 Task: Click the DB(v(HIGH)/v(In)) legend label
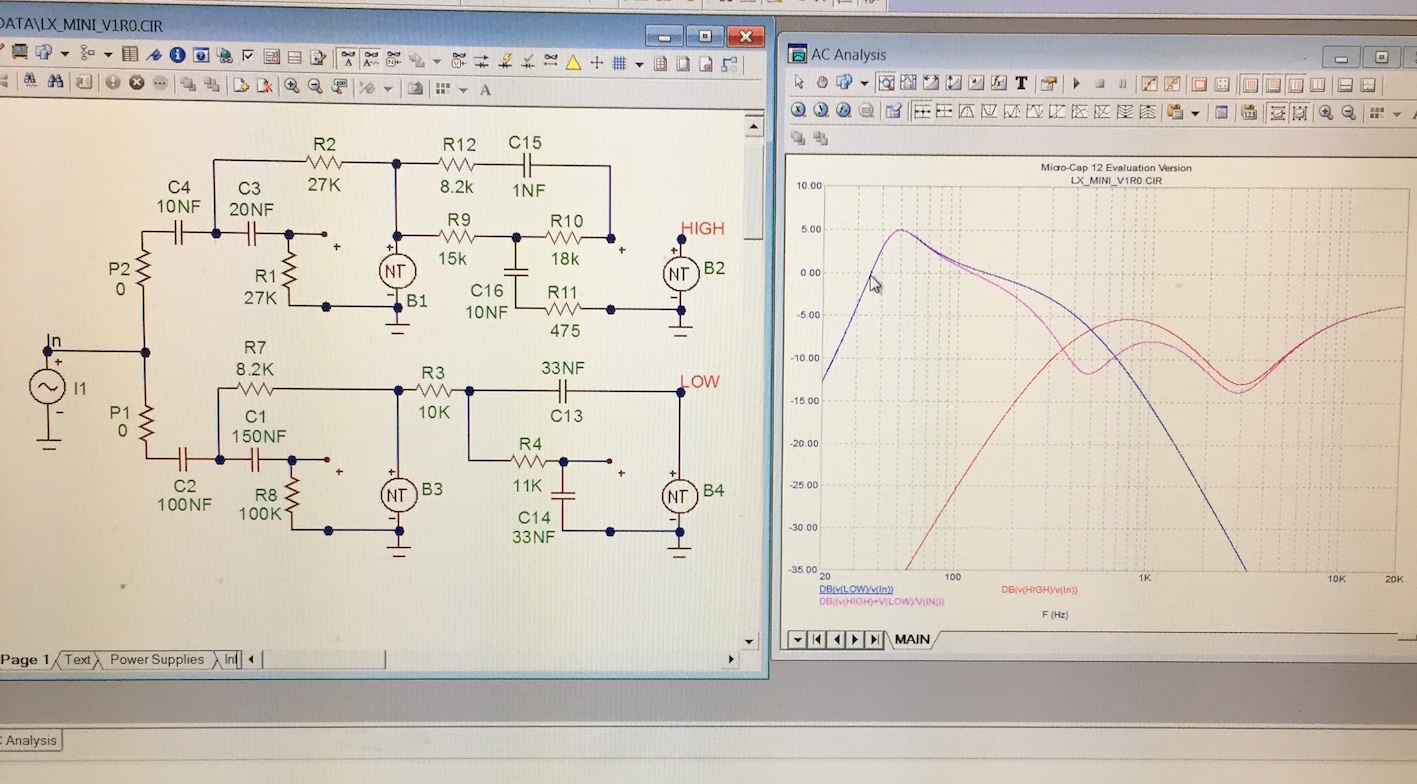[x=1039, y=590]
